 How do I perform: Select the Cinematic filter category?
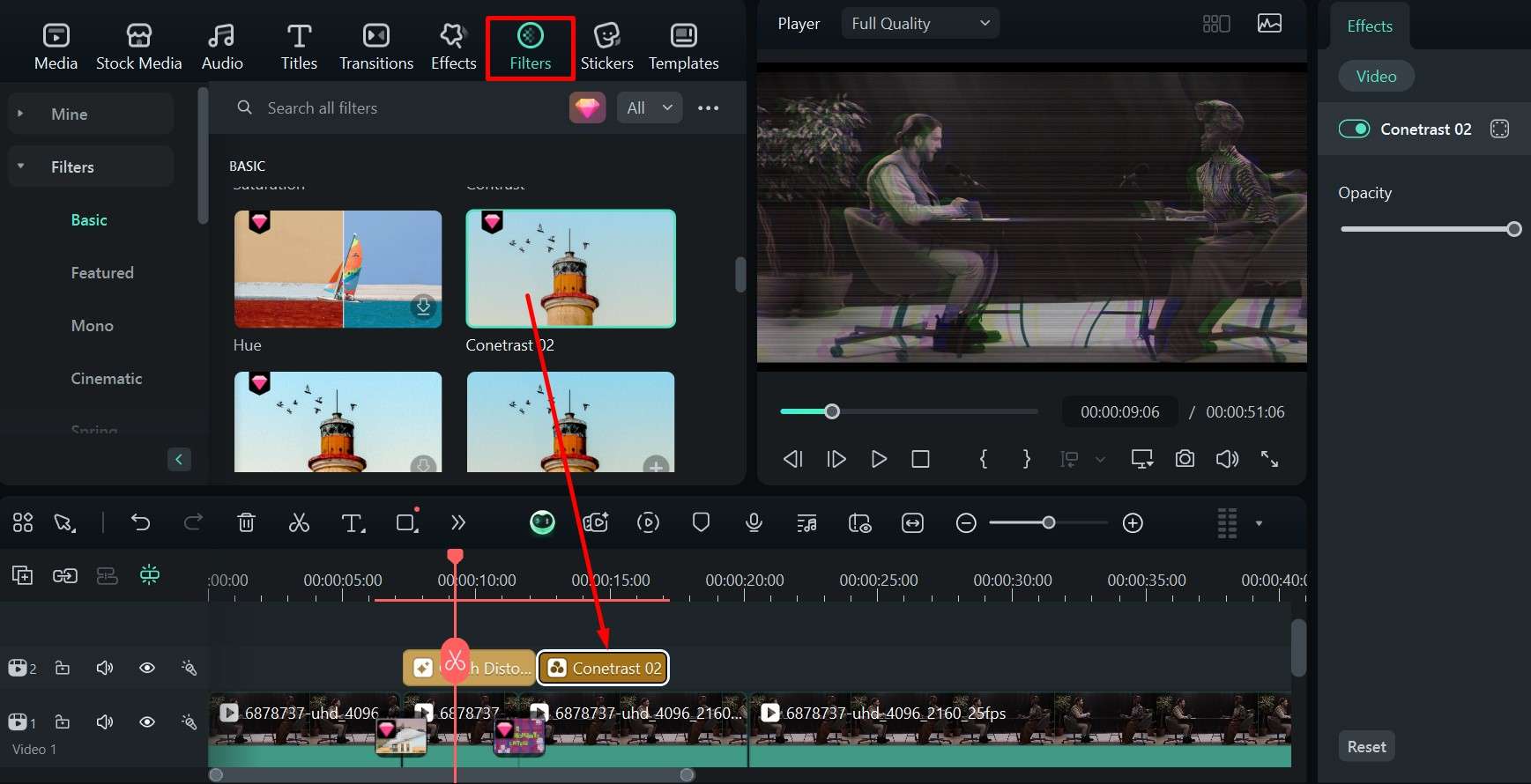tap(107, 379)
